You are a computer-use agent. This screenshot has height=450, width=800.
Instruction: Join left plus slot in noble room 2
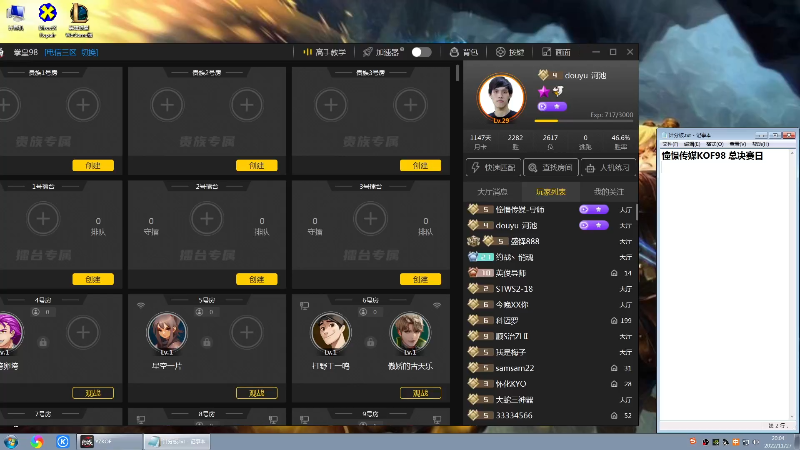tap(167, 105)
